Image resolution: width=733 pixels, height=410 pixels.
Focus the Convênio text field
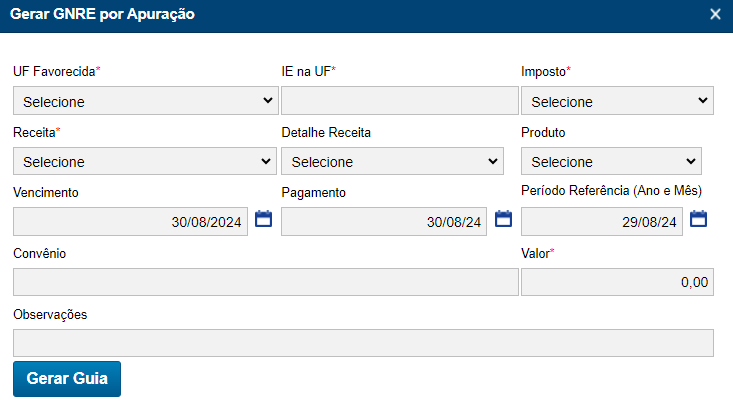(x=266, y=282)
